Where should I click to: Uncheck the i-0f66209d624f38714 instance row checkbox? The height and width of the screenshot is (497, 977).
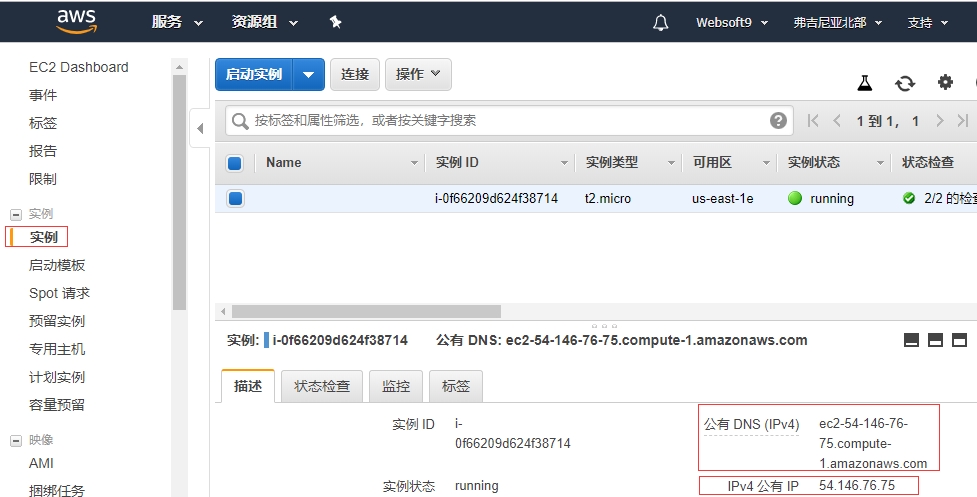coord(235,198)
